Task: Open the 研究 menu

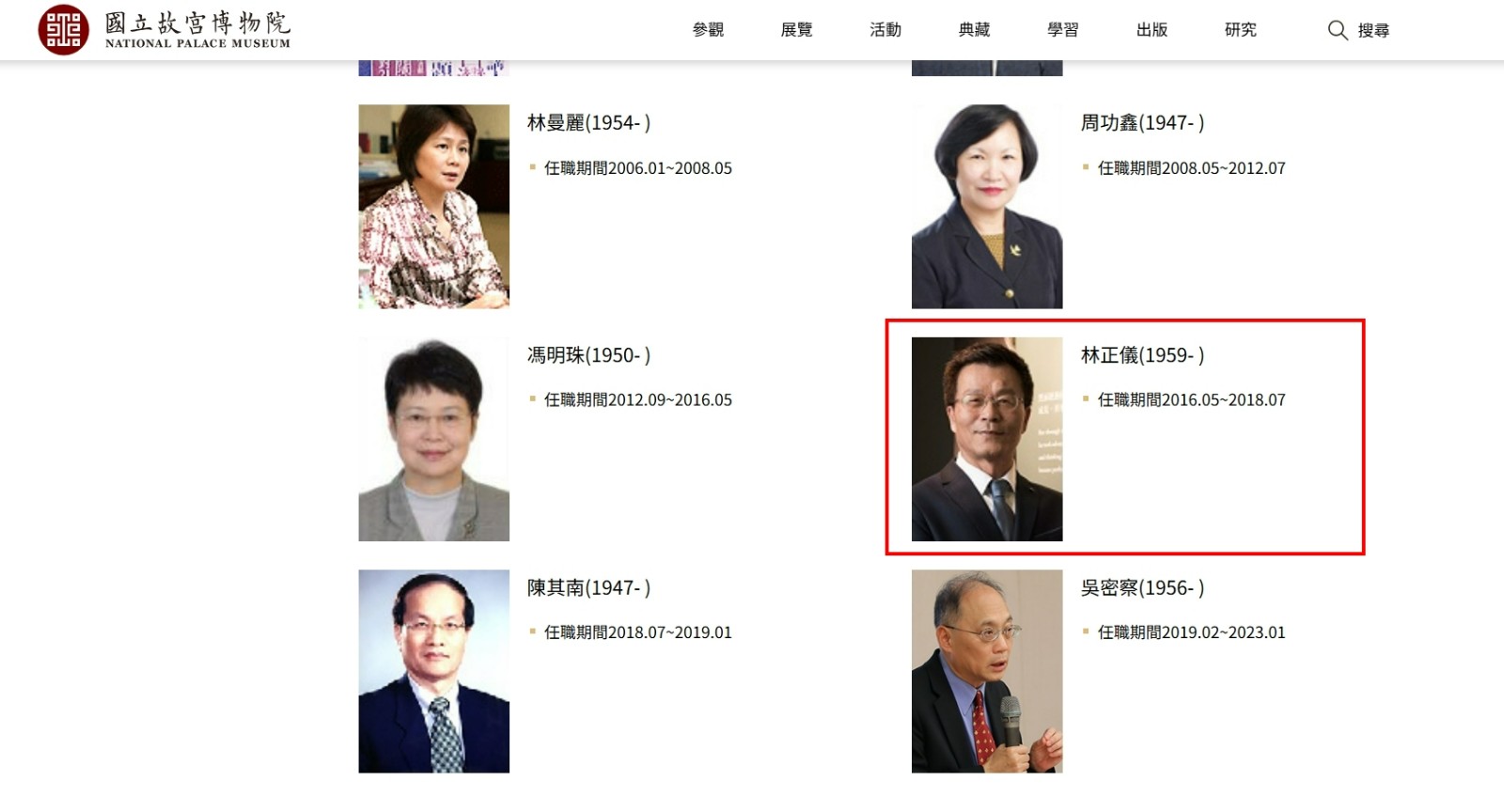Action: [x=1241, y=30]
